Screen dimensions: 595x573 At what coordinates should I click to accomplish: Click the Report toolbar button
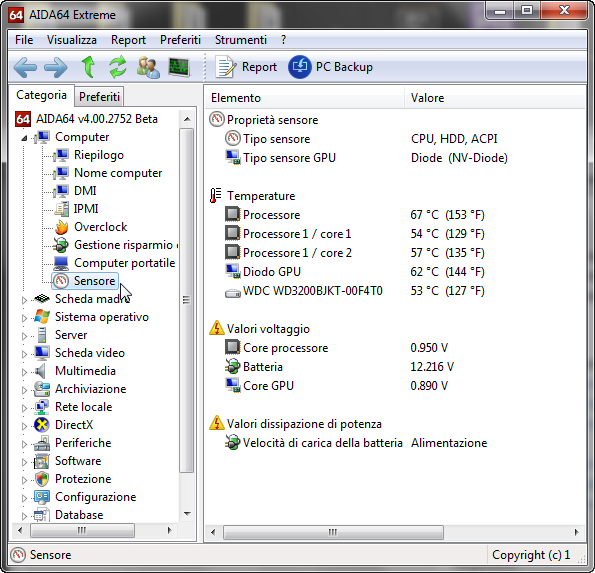pos(246,67)
